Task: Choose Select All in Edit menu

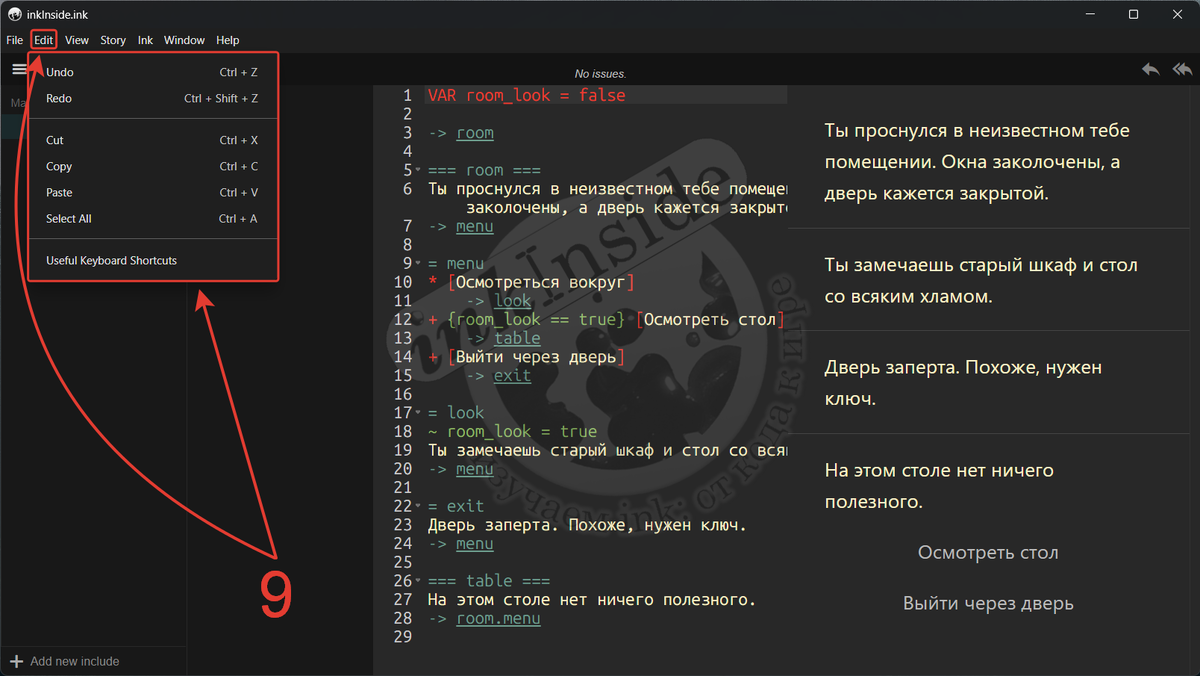Action: point(152,218)
